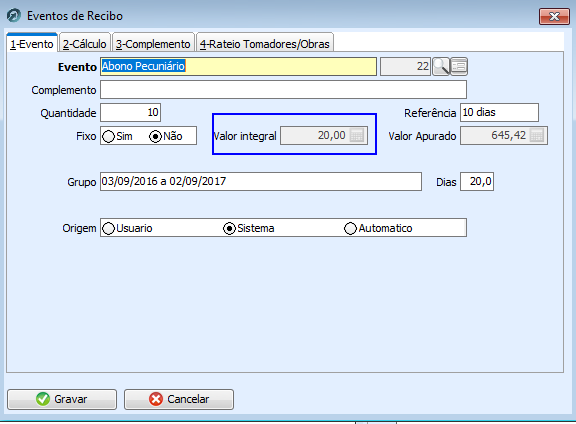Choose Usuario as the Origem
576x424 pixels.
tap(108, 228)
